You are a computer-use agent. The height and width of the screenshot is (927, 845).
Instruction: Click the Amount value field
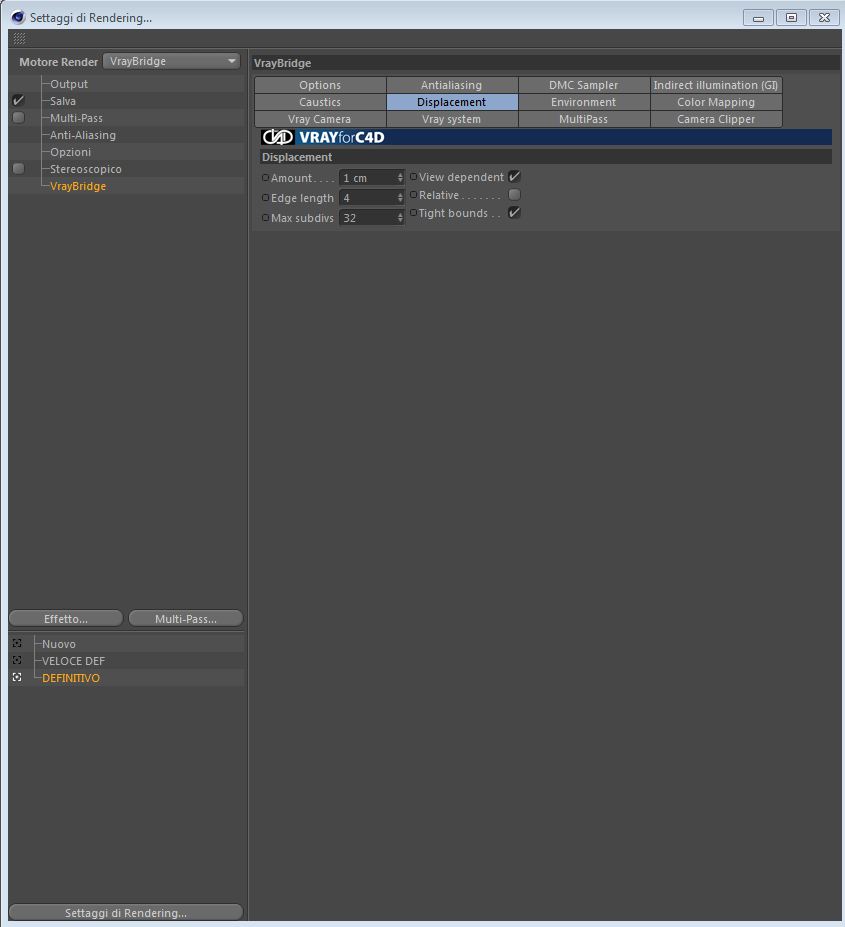click(x=368, y=177)
